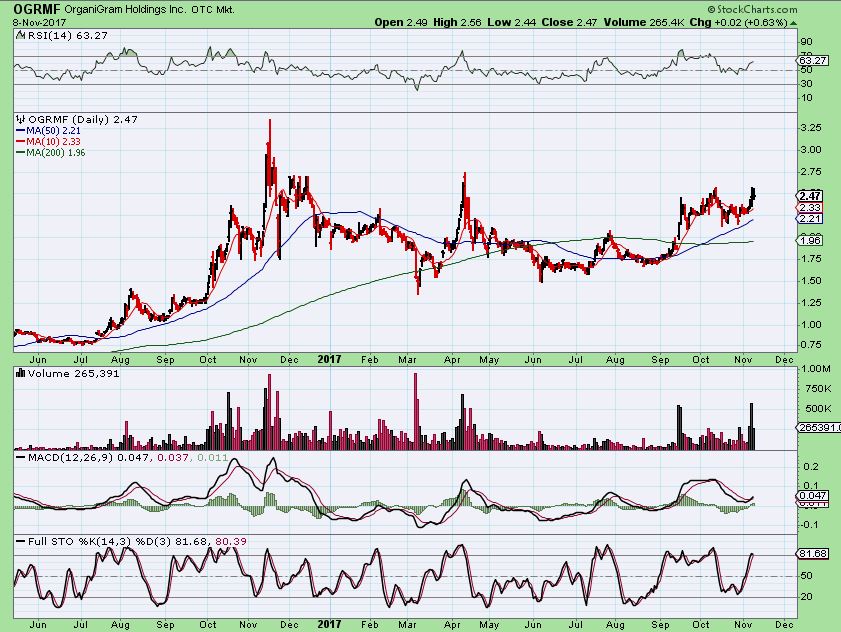Click the 8-Nov-2017 date label

[x=39, y=23]
